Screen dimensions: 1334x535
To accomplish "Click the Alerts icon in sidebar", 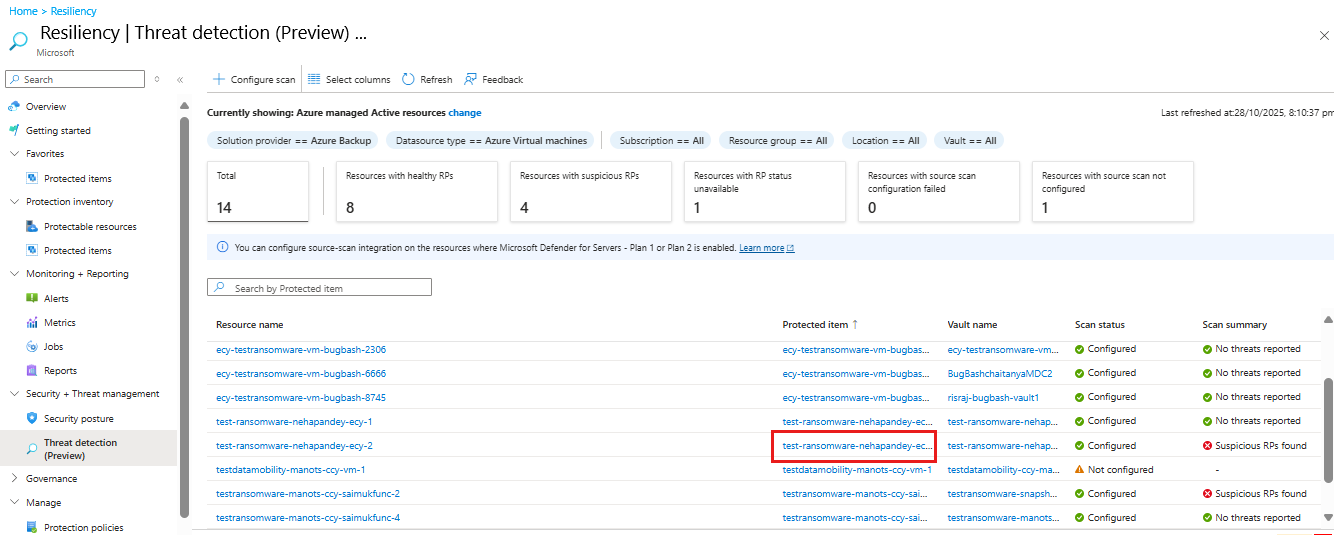I will pos(32,298).
